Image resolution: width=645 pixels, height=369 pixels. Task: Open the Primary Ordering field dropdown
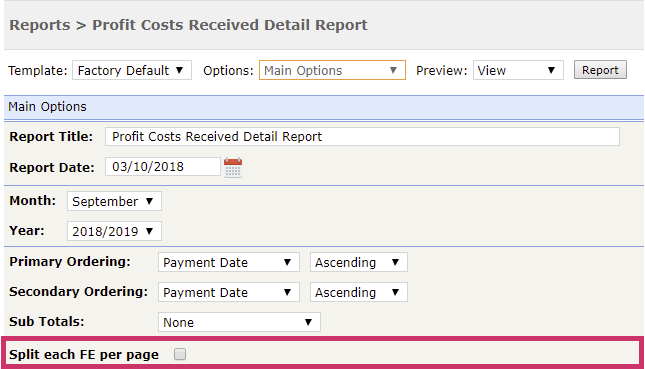[x=228, y=262]
